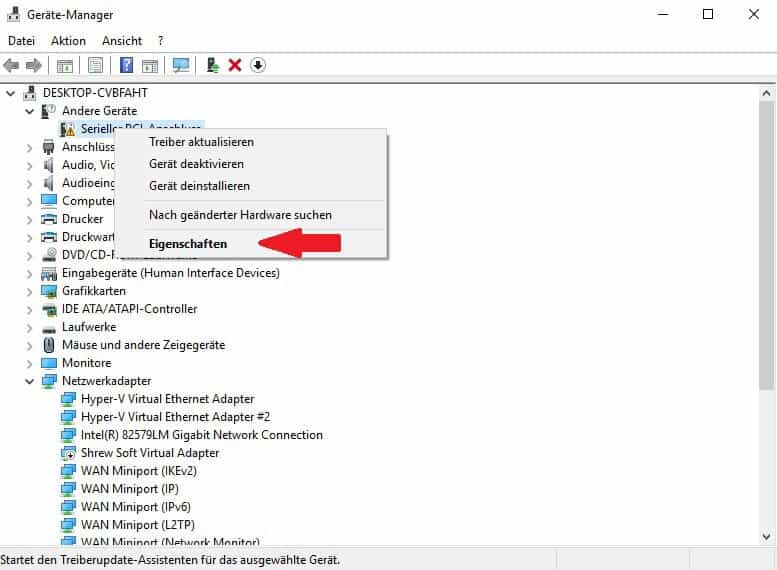Click the properties sheet toolbar icon
The height and width of the screenshot is (570, 777).
coord(96,65)
